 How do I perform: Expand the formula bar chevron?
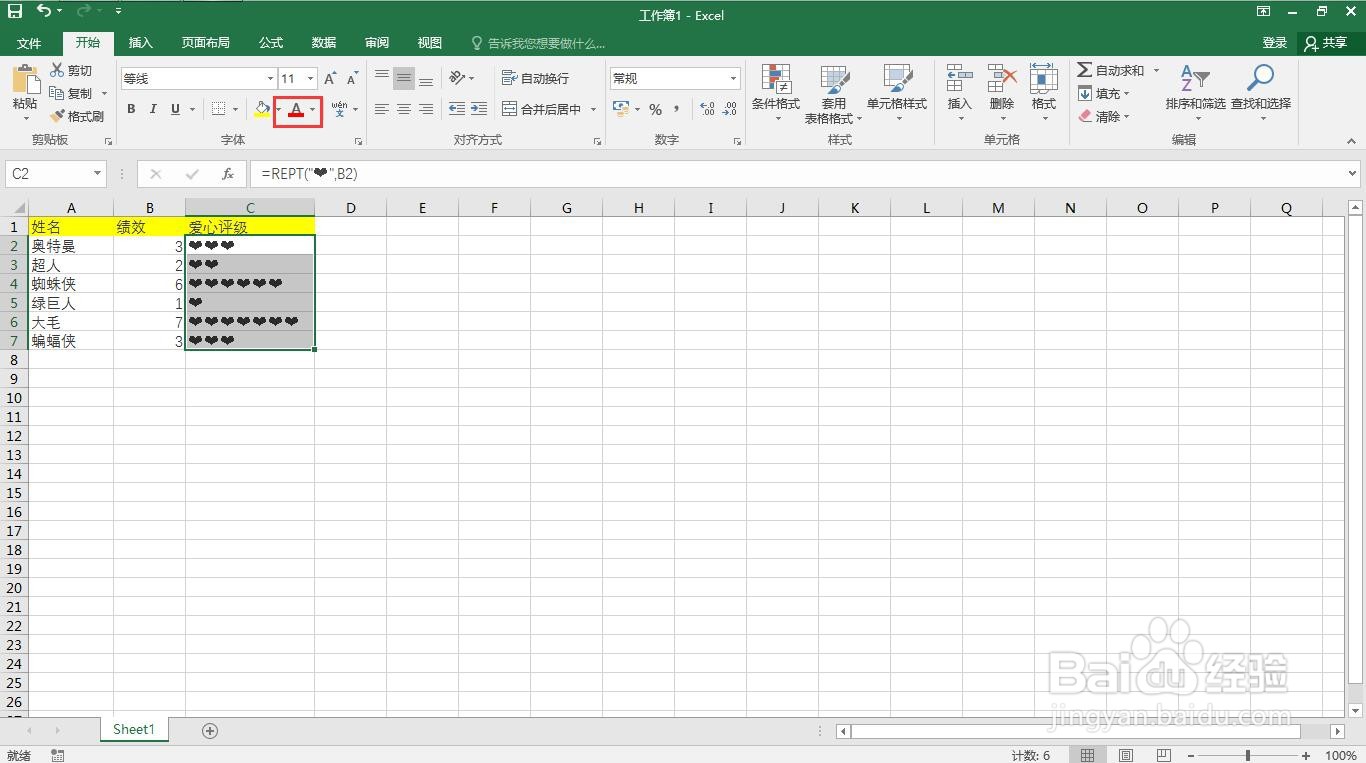pyautogui.click(x=1353, y=174)
